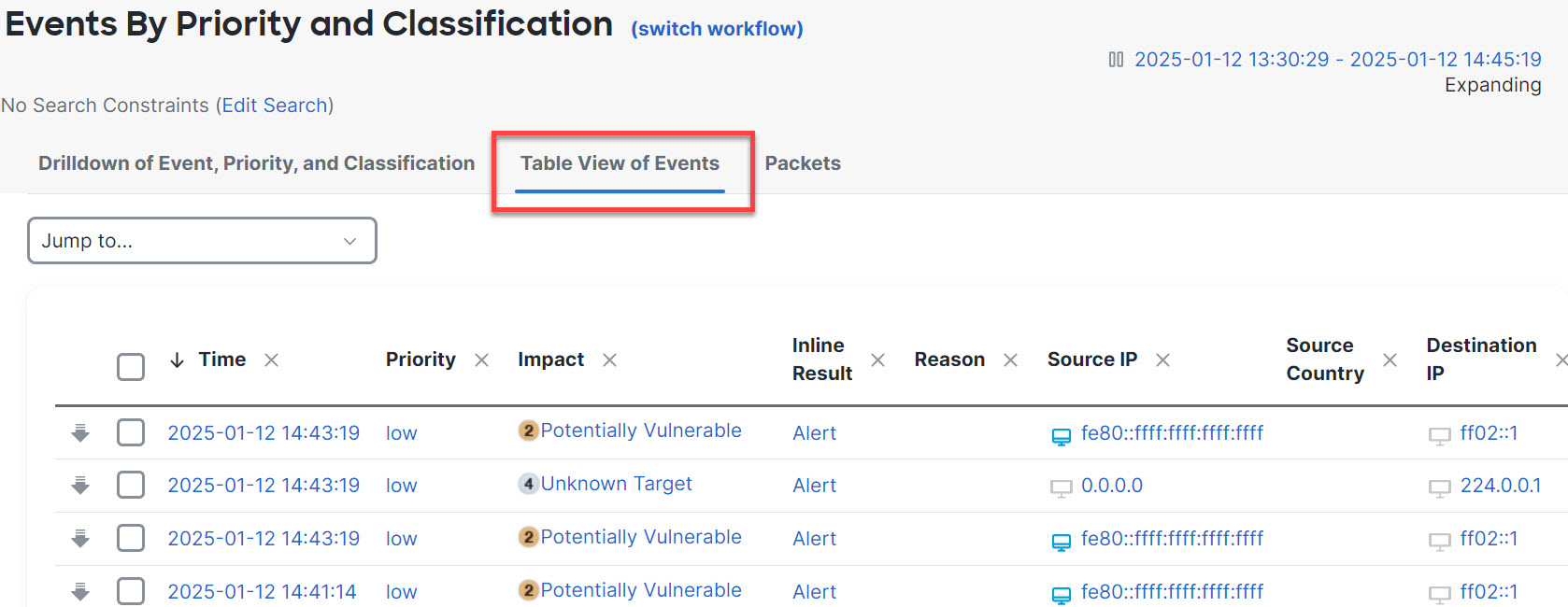1568x607 pixels.
Task: Open Drilldown of Event, Priority, and Classification tab
Action: [256, 163]
